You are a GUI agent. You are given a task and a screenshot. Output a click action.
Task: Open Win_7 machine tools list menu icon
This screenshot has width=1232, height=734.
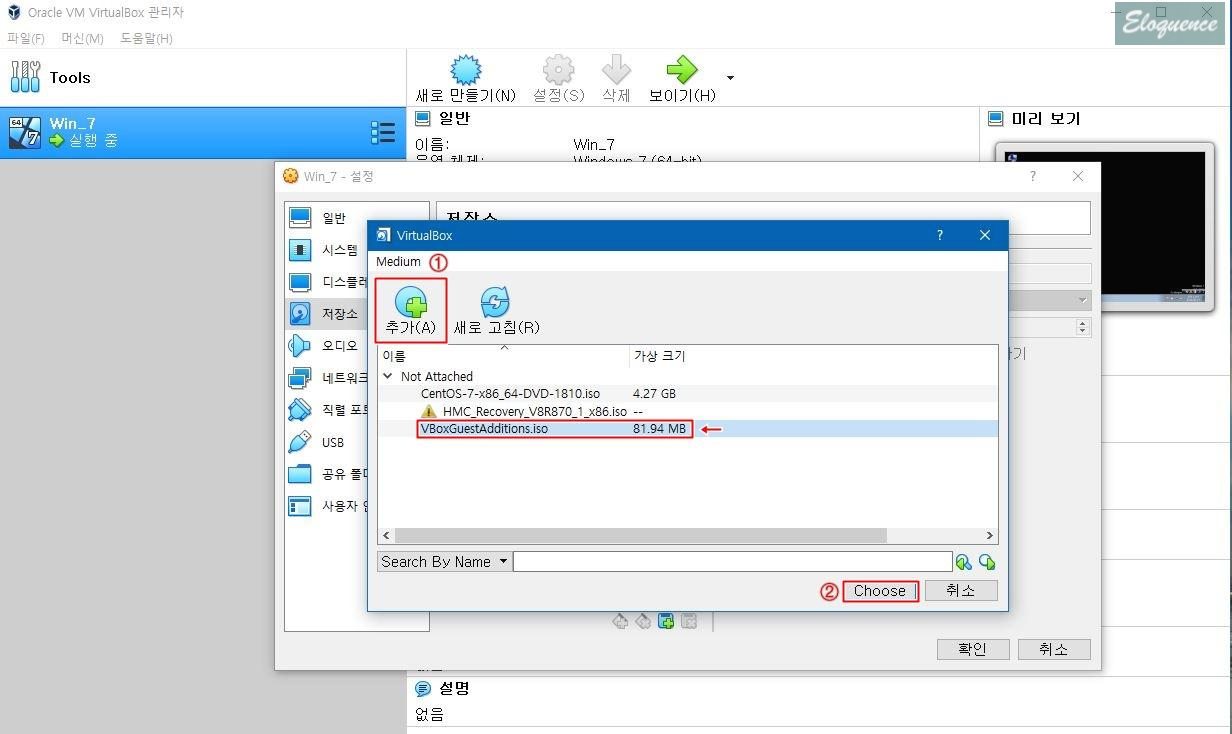click(383, 132)
